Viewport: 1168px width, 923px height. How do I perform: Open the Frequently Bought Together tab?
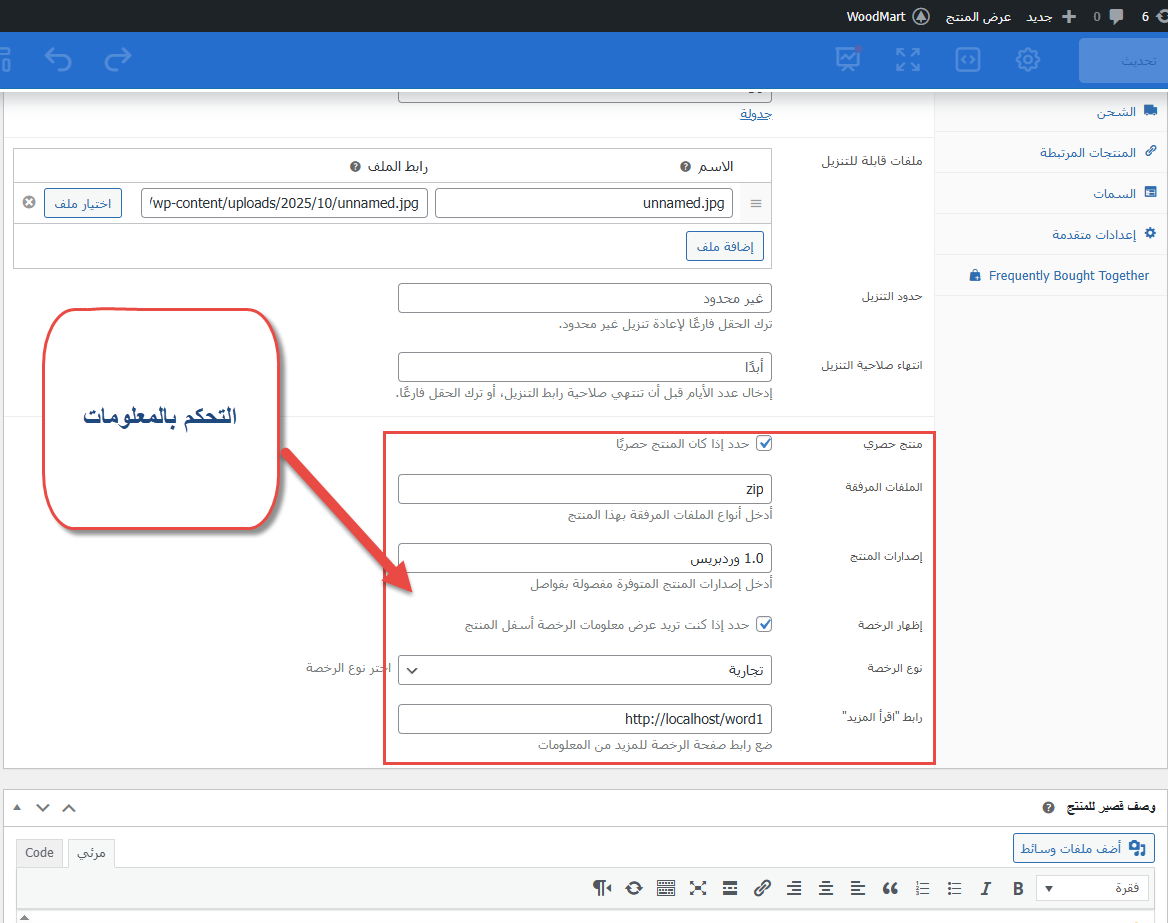1068,275
